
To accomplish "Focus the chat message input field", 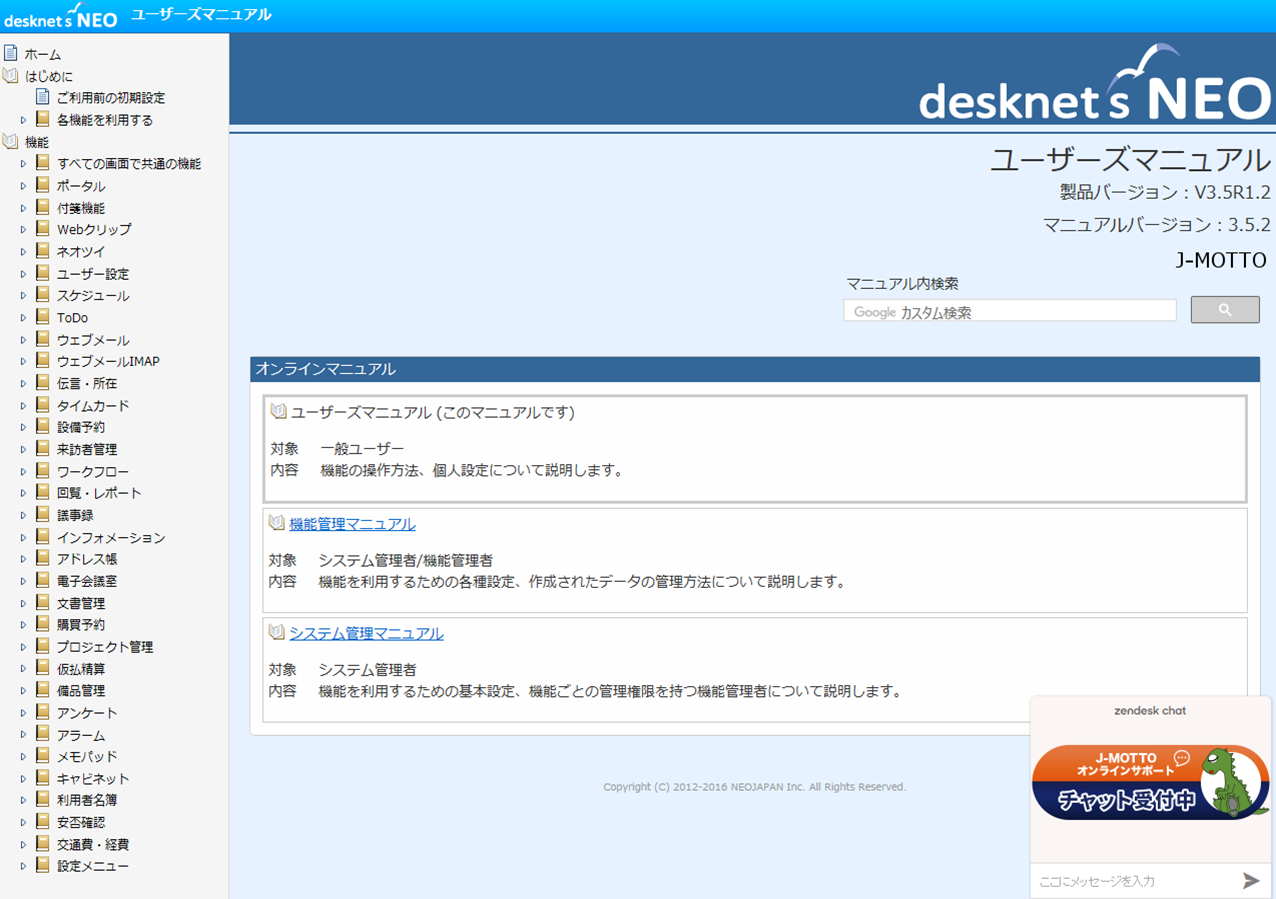I will (1134, 881).
